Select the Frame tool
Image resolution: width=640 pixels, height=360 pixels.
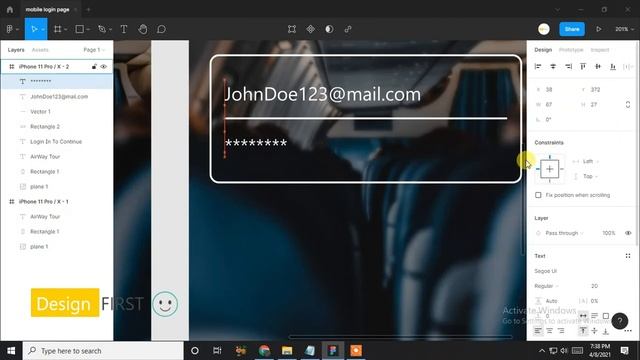pos(58,29)
